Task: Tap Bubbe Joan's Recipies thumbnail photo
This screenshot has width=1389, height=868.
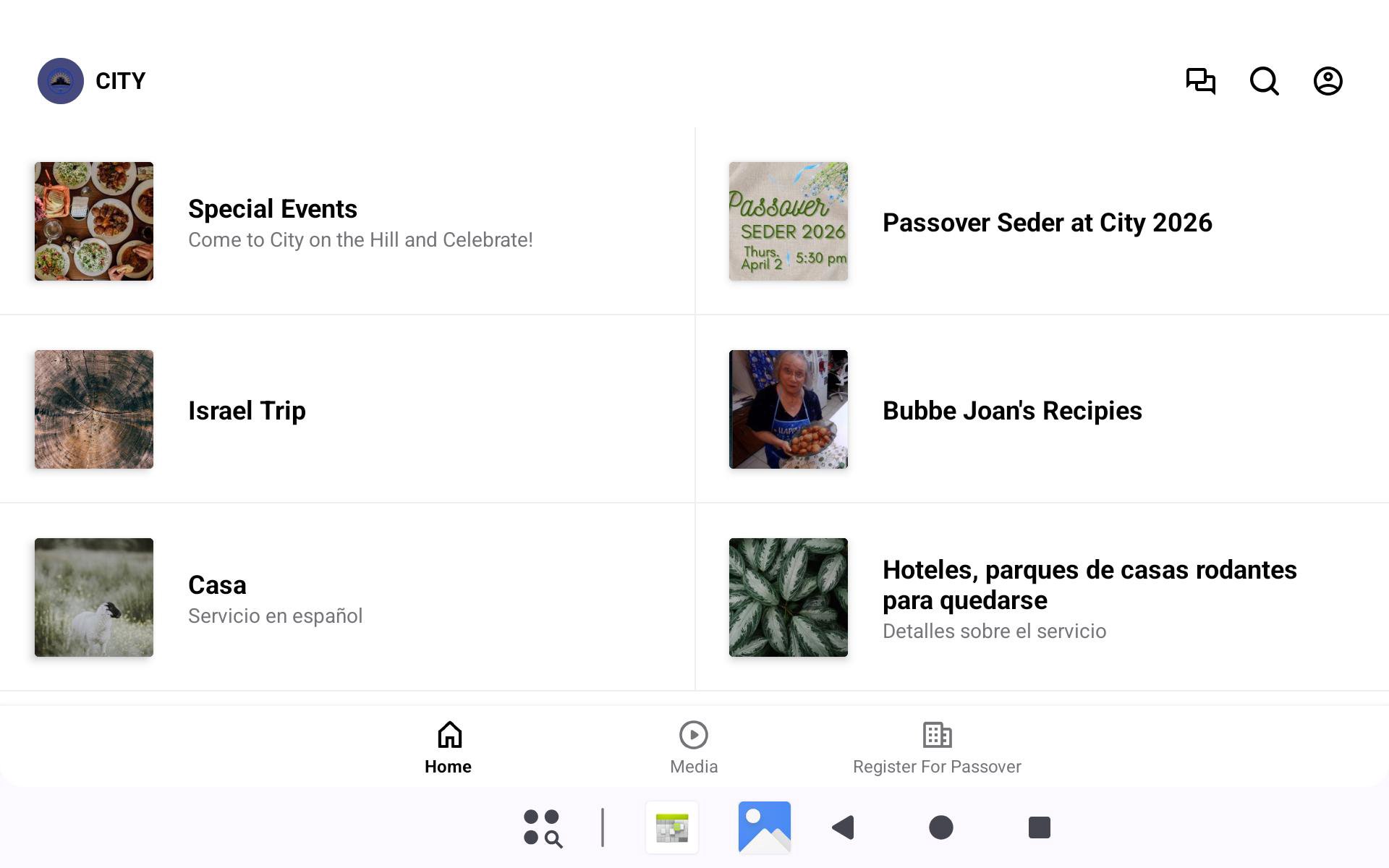Action: [789, 409]
